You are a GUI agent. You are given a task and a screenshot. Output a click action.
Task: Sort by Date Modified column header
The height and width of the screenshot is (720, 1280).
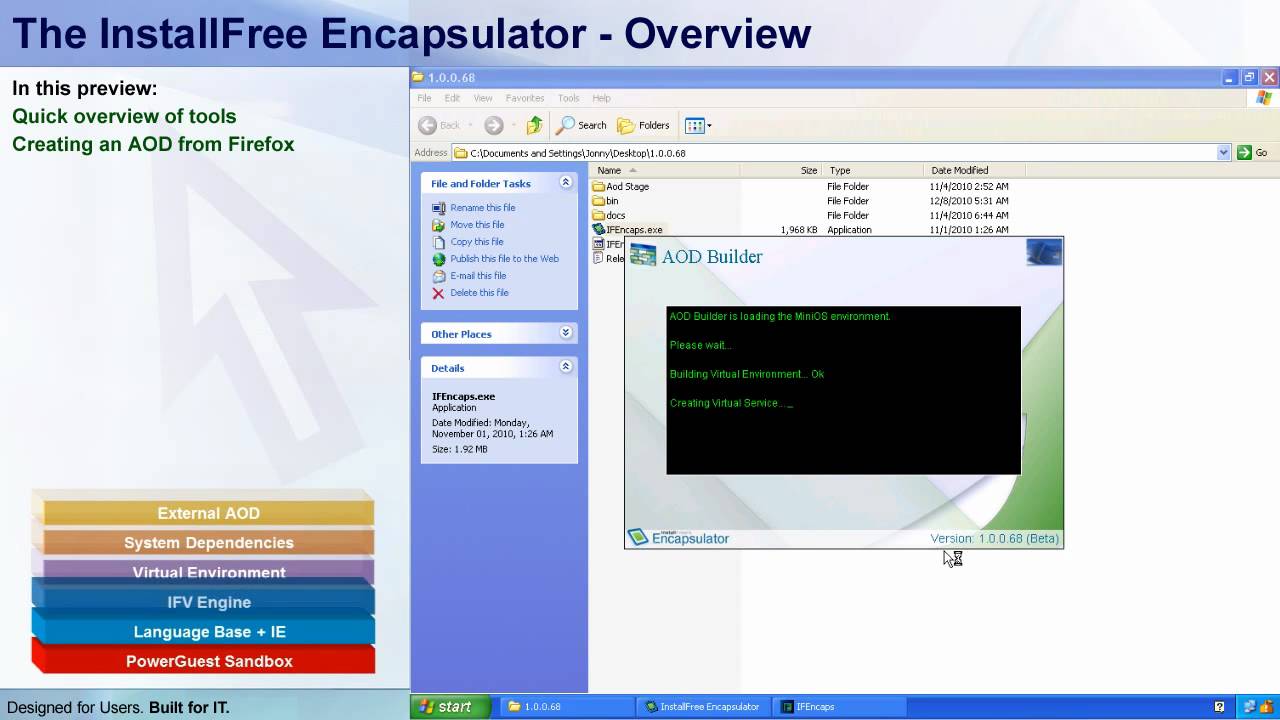[975, 170]
